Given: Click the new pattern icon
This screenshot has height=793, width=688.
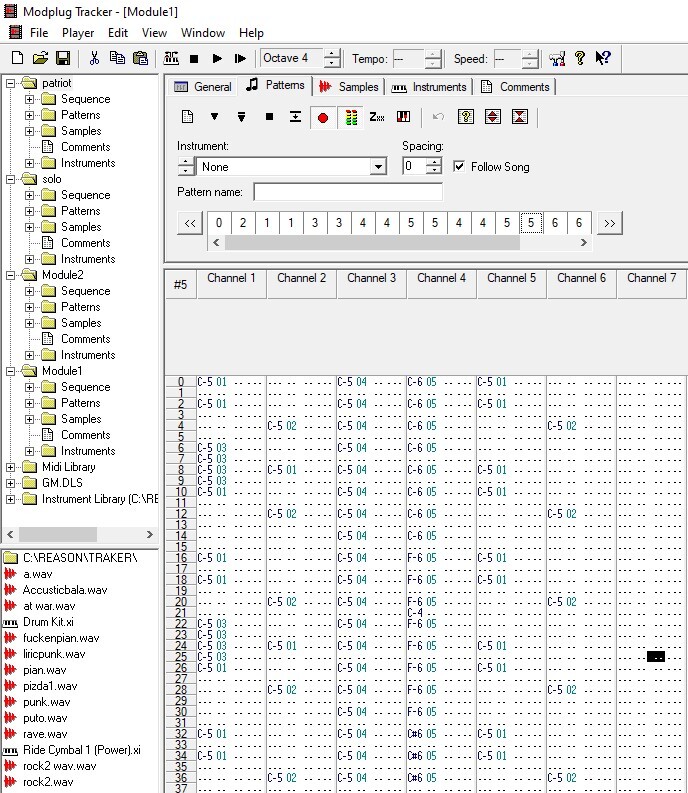Looking at the screenshot, I should [187, 117].
